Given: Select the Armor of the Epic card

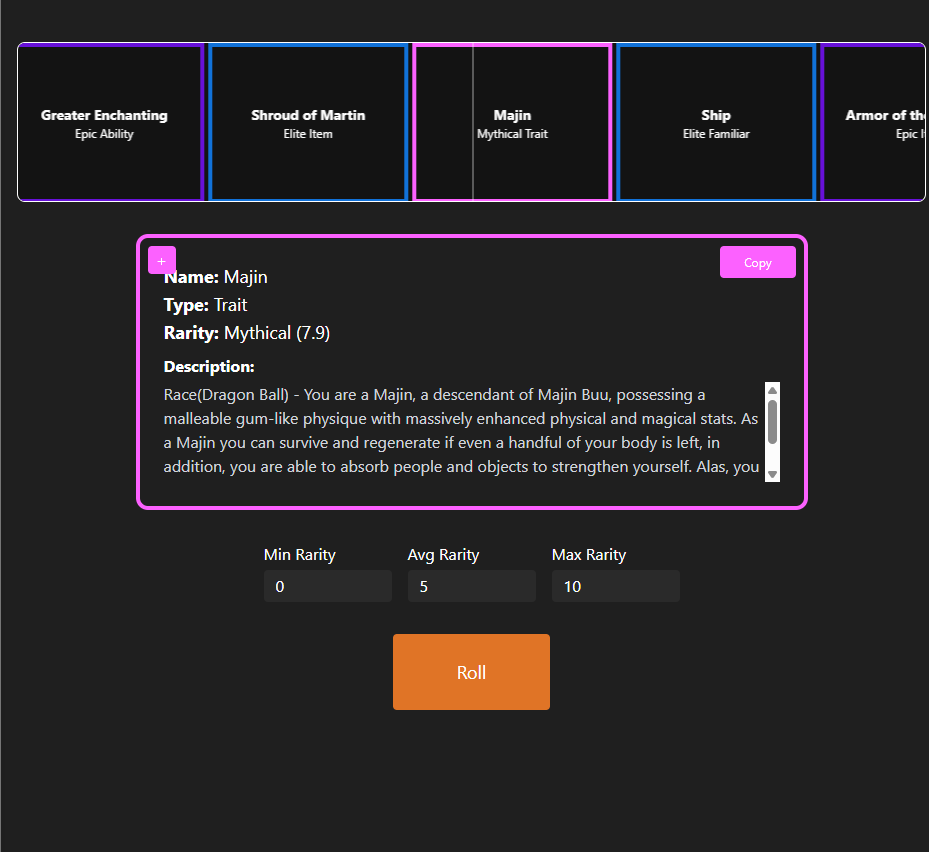Looking at the screenshot, I should (x=873, y=122).
